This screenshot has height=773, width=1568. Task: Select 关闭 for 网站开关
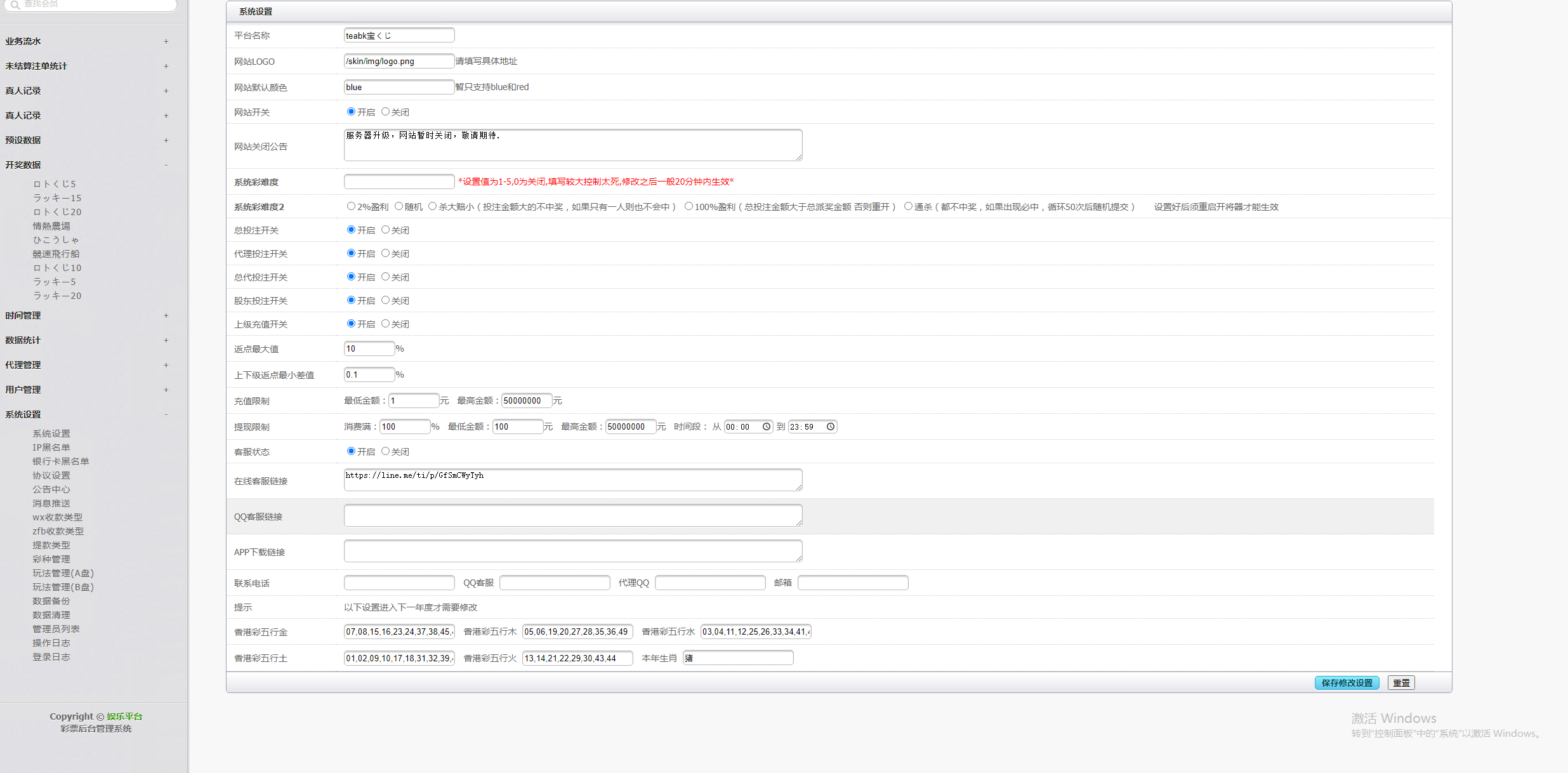385,112
